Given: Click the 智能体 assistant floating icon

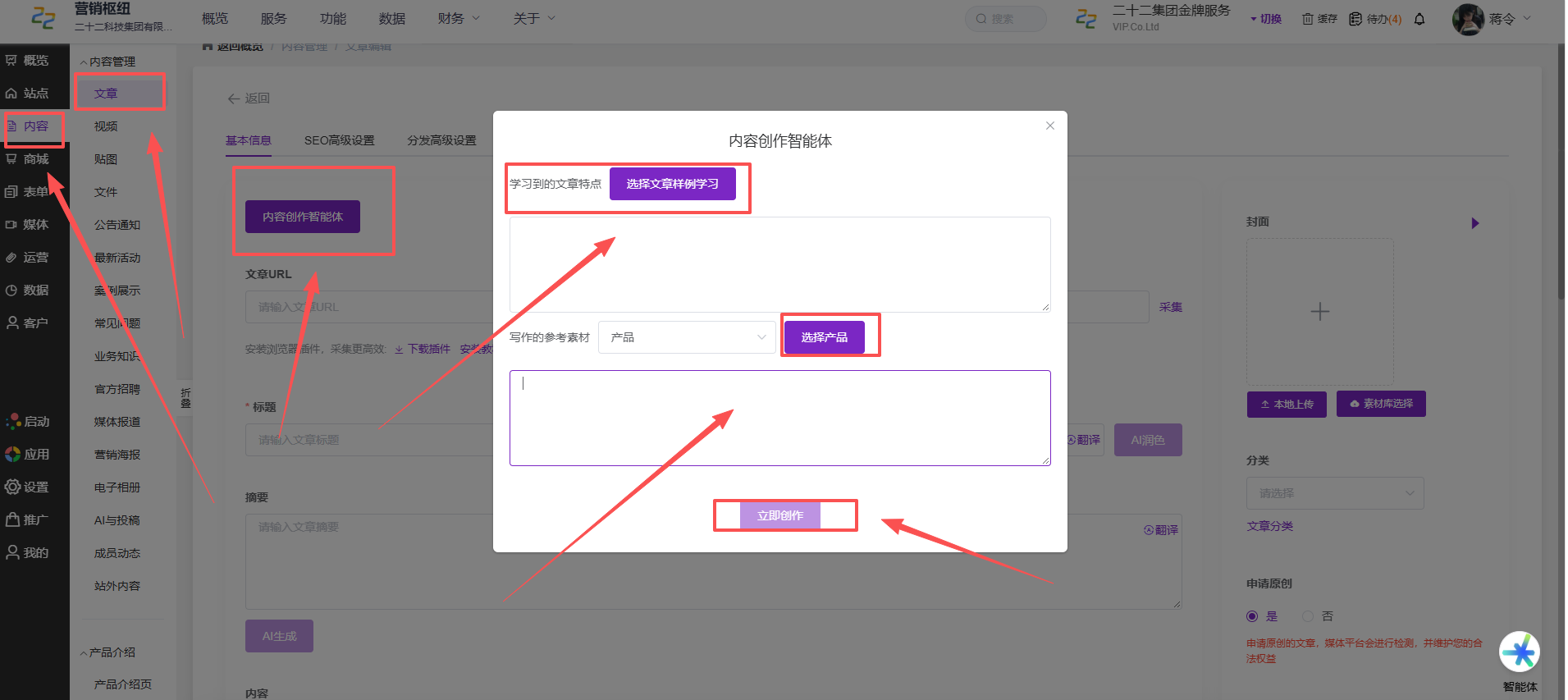Looking at the screenshot, I should point(1520,652).
